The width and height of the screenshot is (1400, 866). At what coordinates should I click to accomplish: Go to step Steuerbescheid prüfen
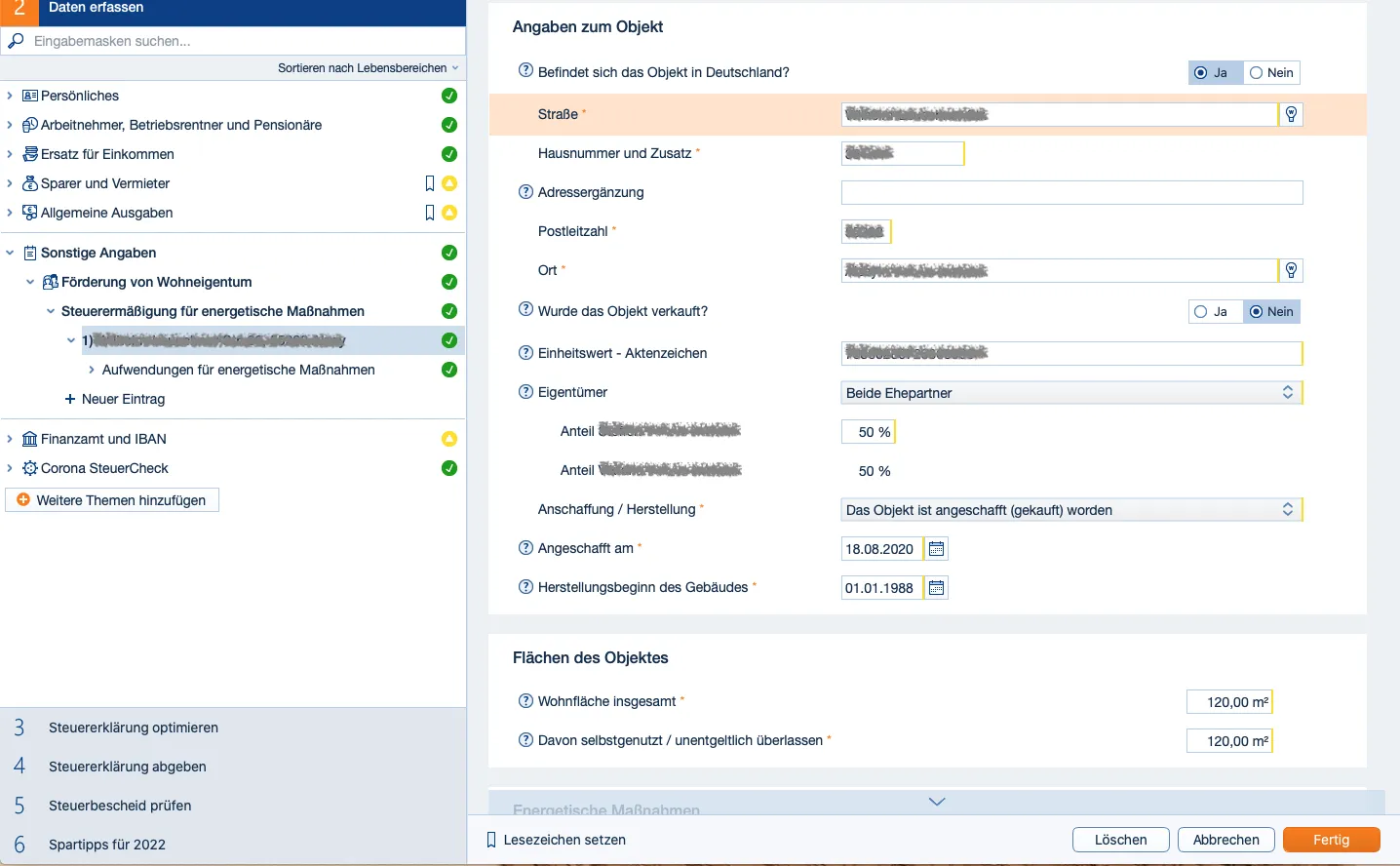pos(120,806)
